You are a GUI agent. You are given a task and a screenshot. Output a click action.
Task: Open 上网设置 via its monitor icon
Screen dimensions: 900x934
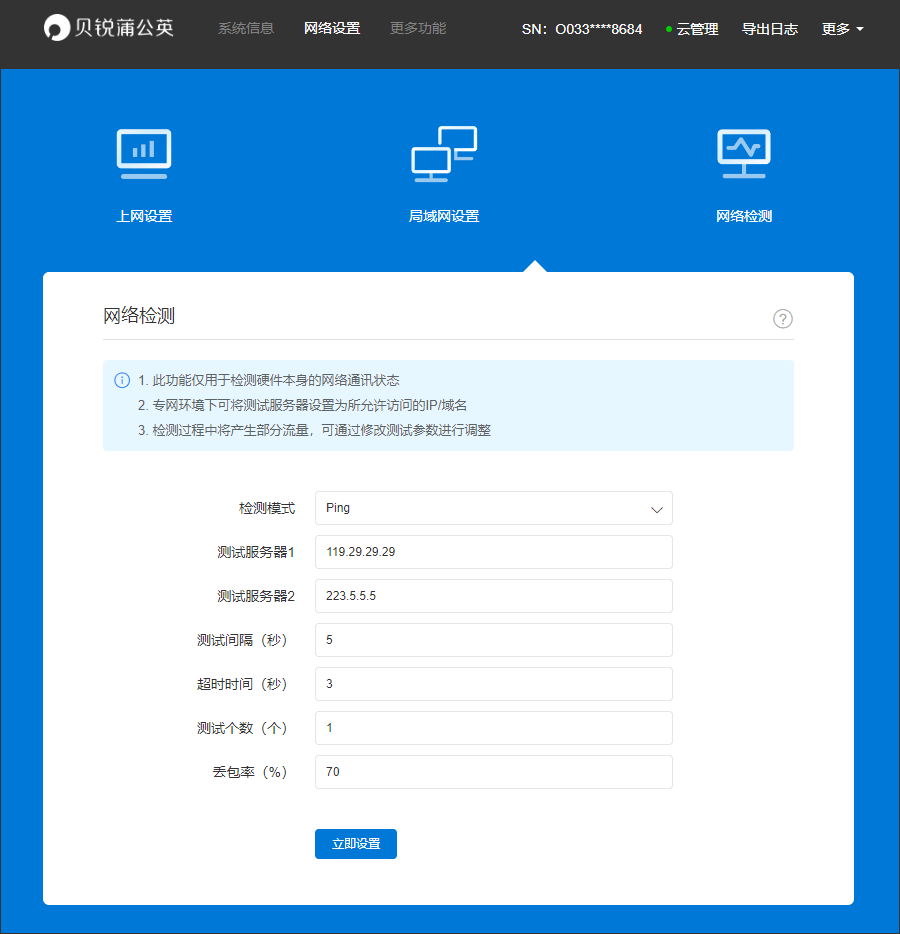[x=143, y=152]
